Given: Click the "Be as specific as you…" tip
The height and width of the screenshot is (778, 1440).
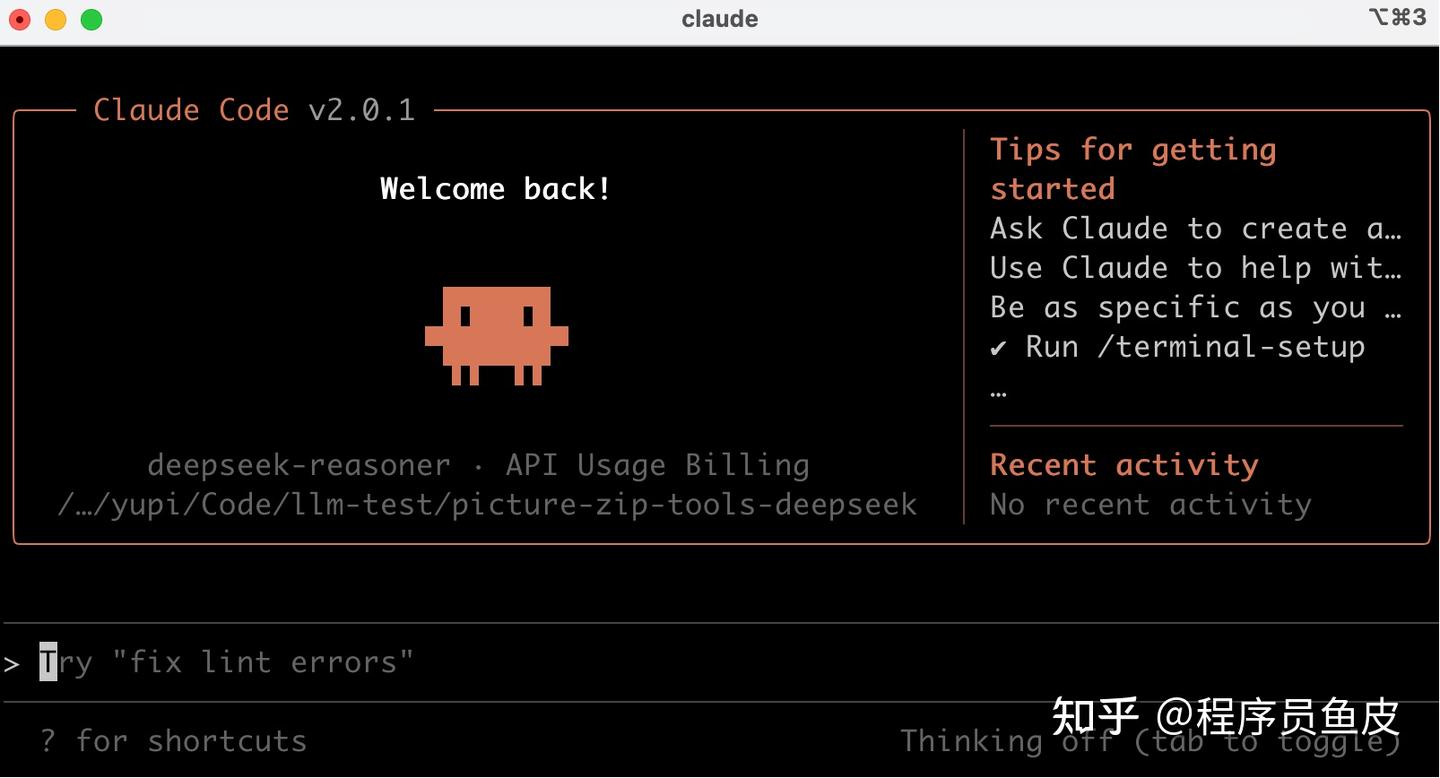Looking at the screenshot, I should [x=1196, y=307].
